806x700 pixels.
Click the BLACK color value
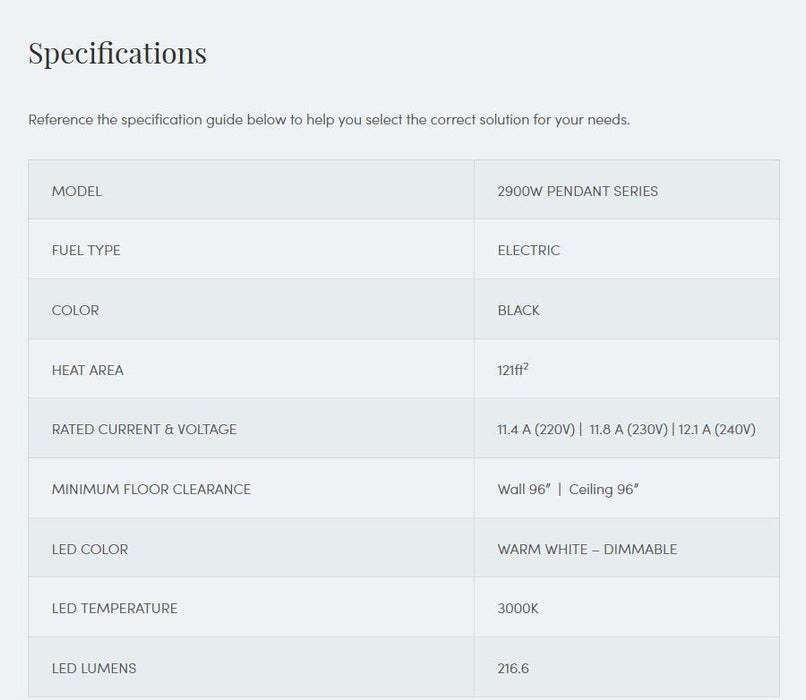pyautogui.click(x=518, y=310)
